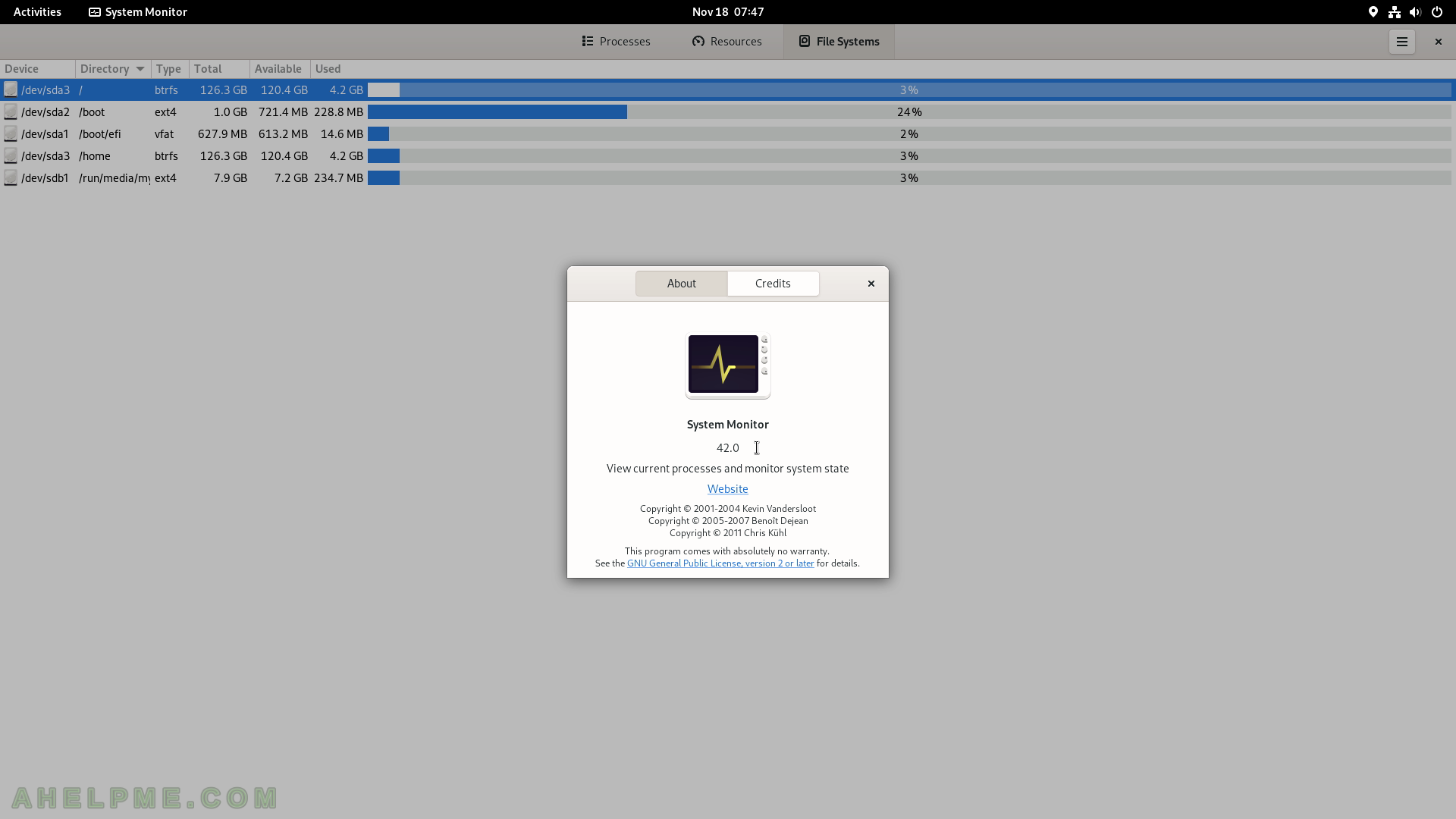Click the network icon in the top bar

1394,12
